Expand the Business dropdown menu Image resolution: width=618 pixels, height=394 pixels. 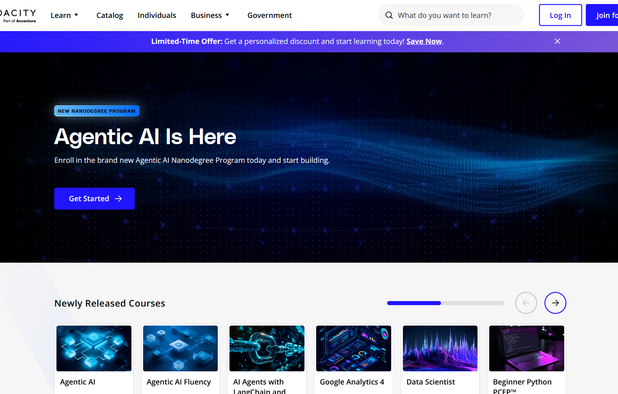pos(210,15)
